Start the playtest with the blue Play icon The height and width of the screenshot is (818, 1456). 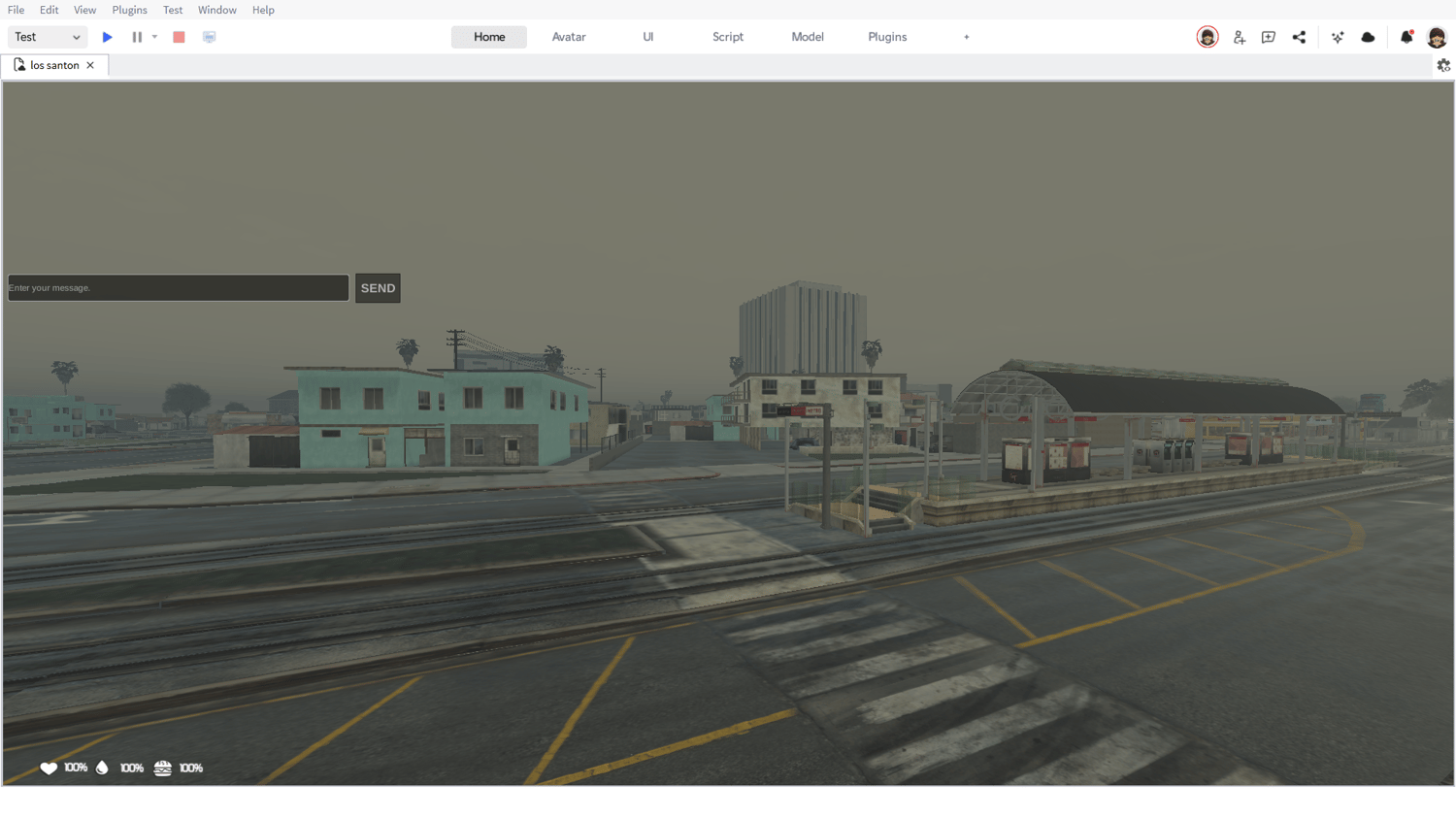[108, 37]
